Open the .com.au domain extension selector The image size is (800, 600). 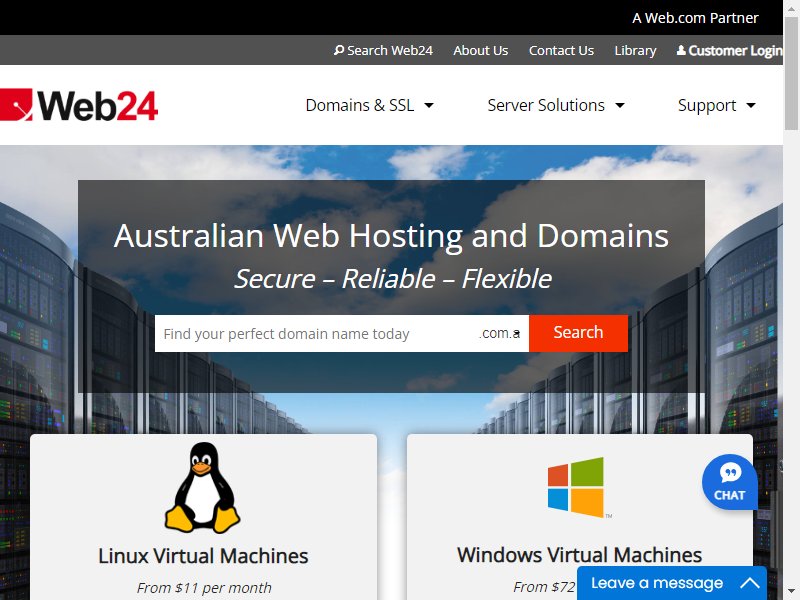[500, 333]
